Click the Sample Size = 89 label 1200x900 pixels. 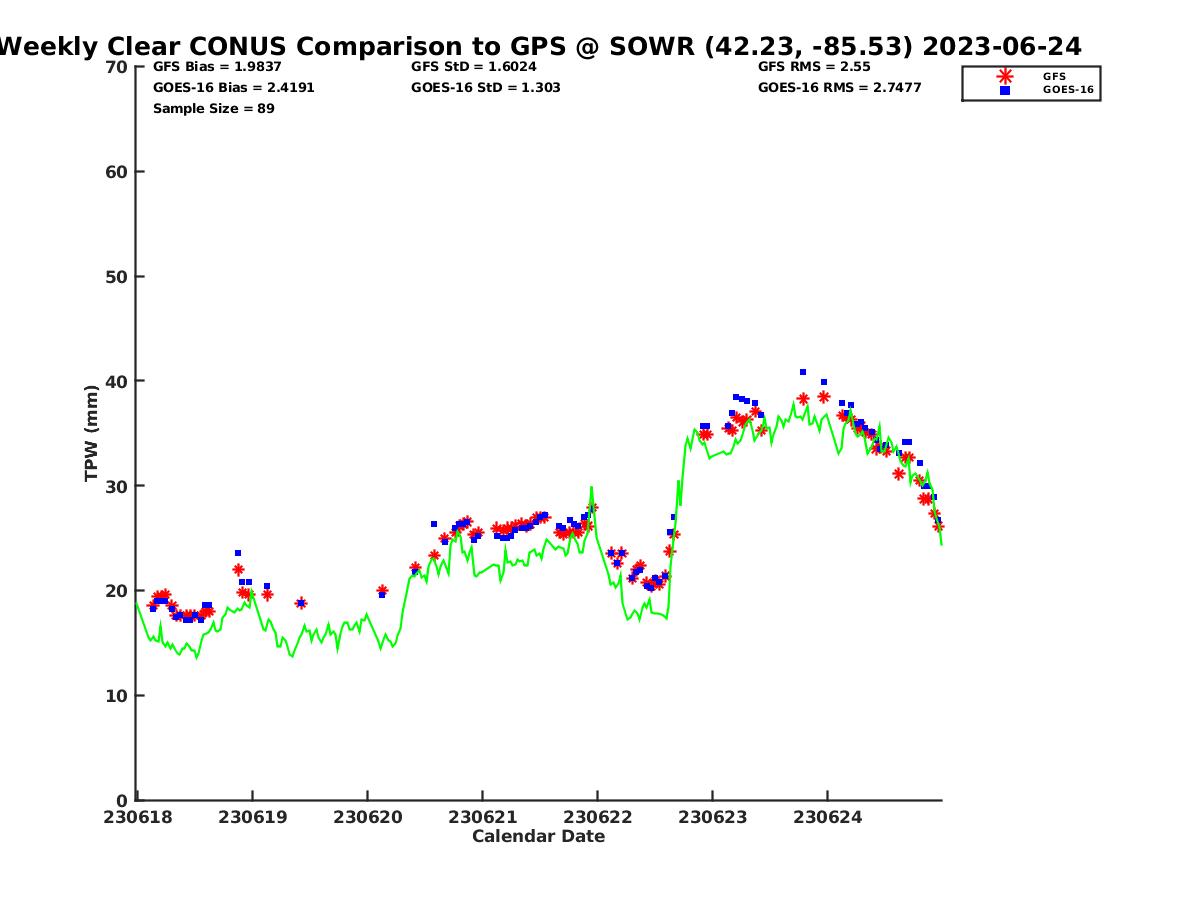tap(213, 108)
